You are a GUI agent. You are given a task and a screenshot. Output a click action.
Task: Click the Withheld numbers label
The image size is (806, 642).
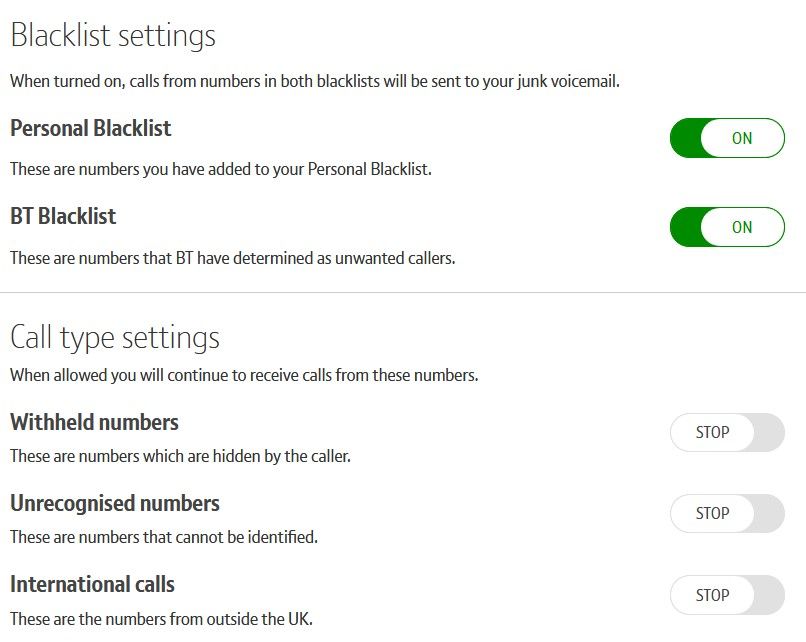[95, 423]
